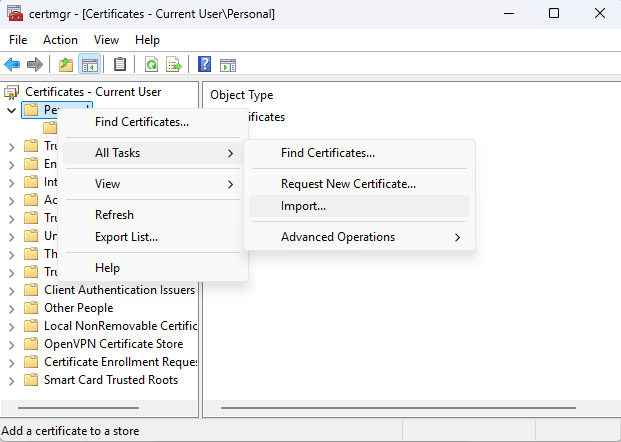
Task: Click the OpenVPN Certificate Store folder icon
Action: tap(31, 344)
